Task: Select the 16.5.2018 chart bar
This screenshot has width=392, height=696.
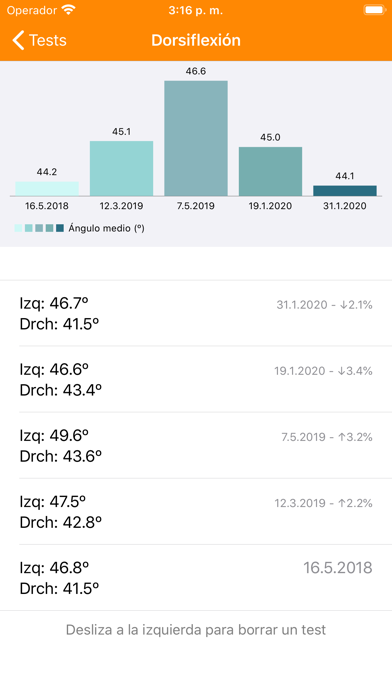Action: 47,189
